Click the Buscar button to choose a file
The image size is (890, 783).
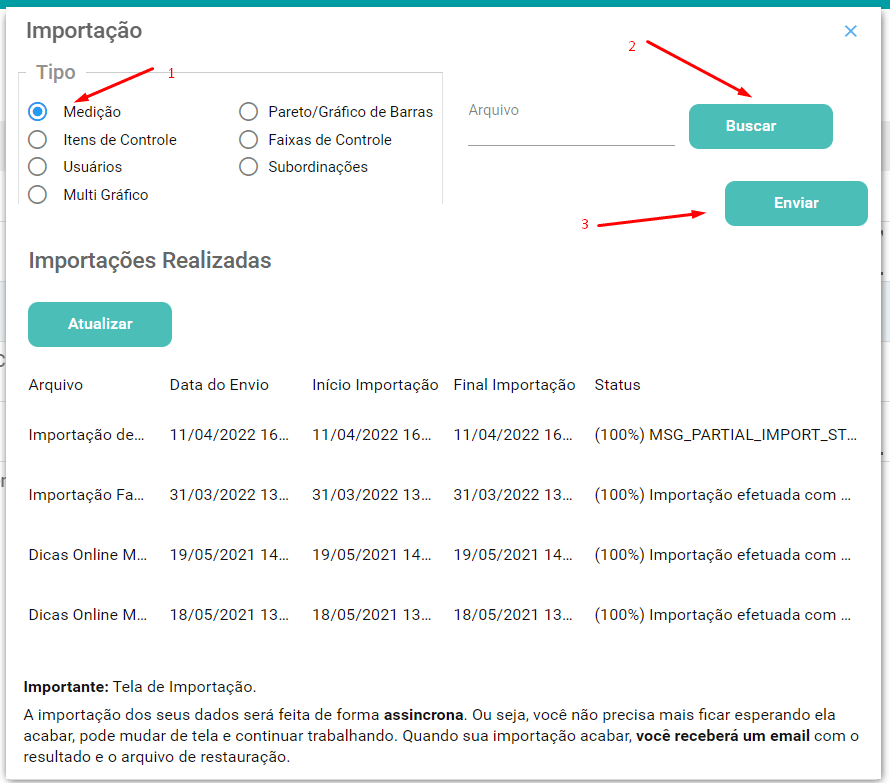pos(760,126)
